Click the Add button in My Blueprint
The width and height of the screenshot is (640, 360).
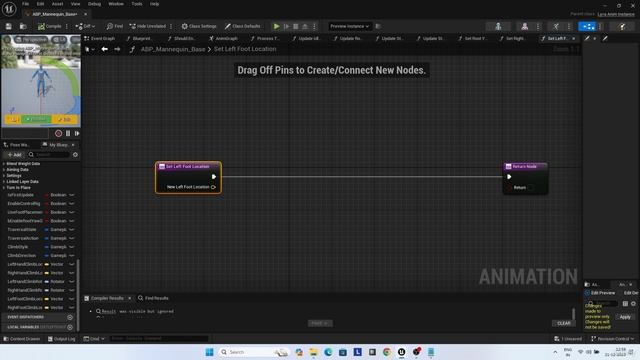point(14,155)
